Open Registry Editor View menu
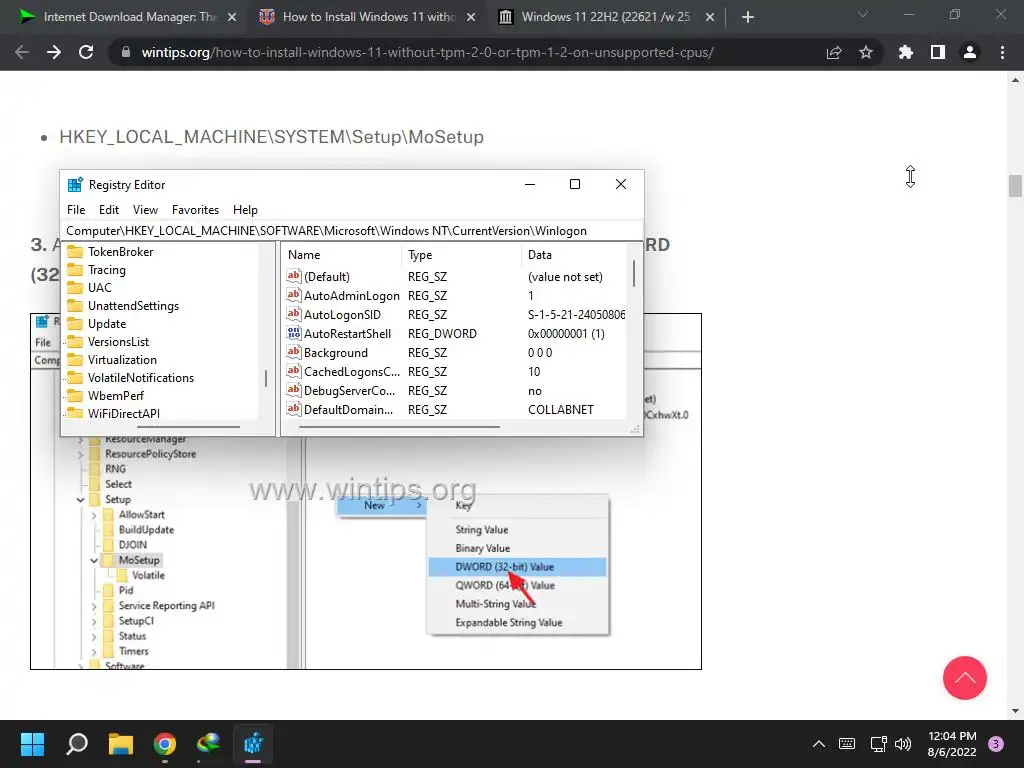This screenshot has height=768, width=1024. tap(145, 210)
